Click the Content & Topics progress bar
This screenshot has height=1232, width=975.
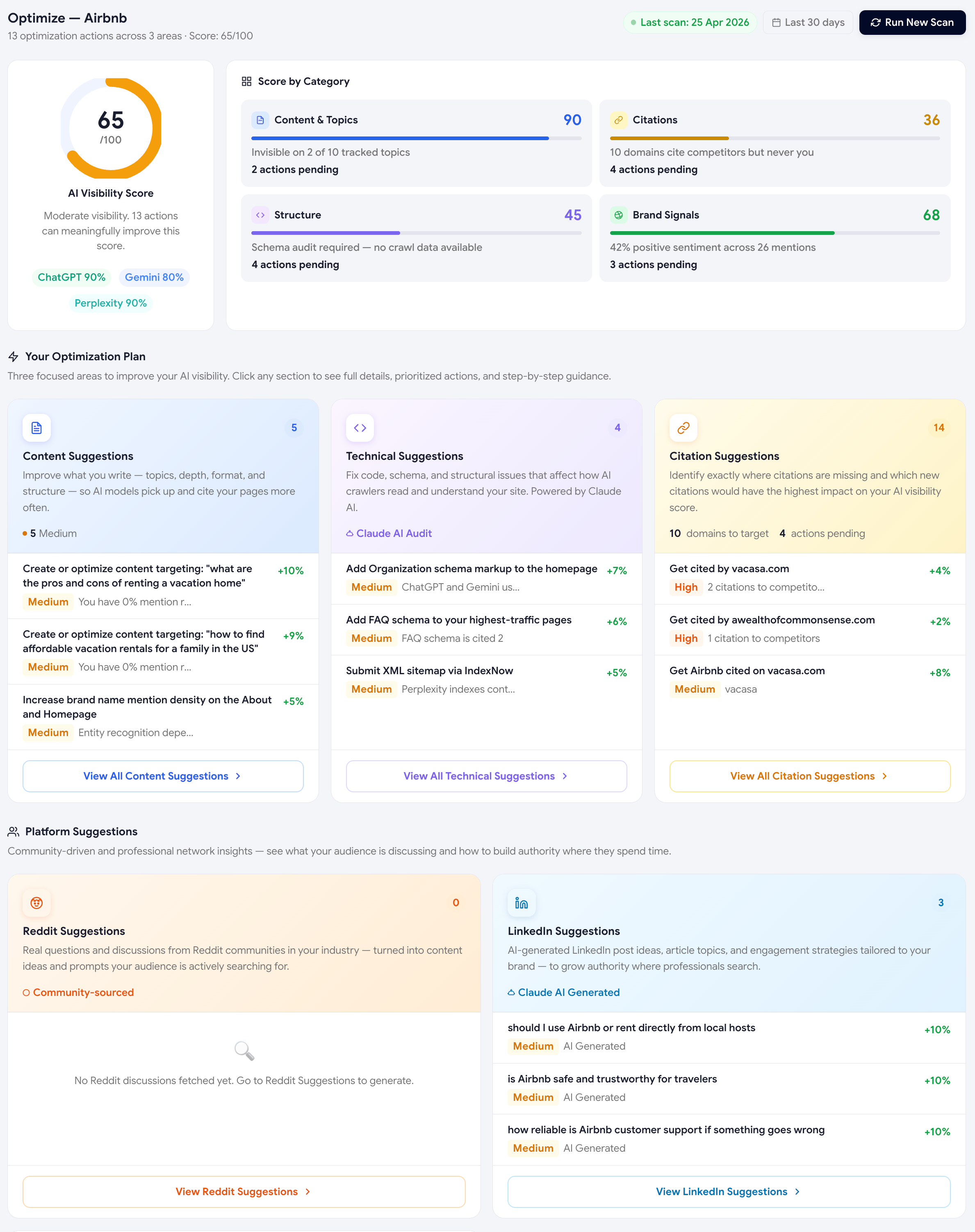click(416, 138)
